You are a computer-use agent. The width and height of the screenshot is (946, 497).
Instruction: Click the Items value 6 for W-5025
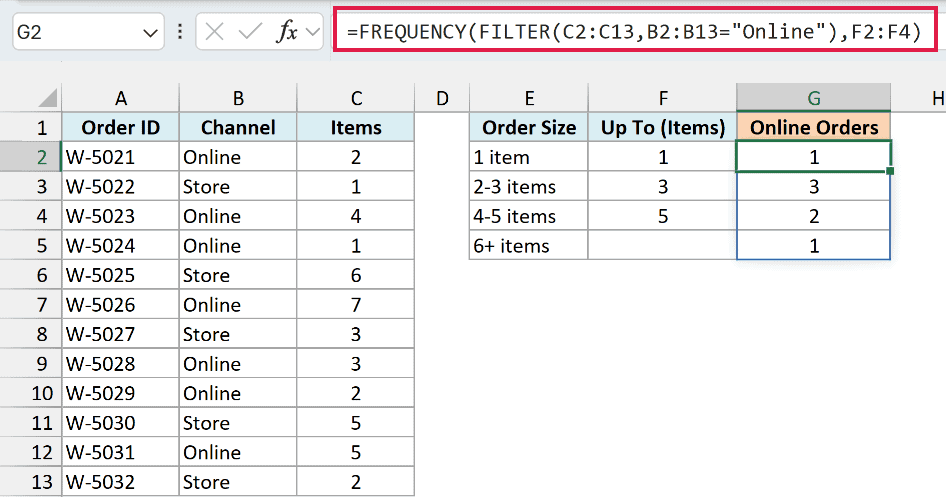coord(356,275)
